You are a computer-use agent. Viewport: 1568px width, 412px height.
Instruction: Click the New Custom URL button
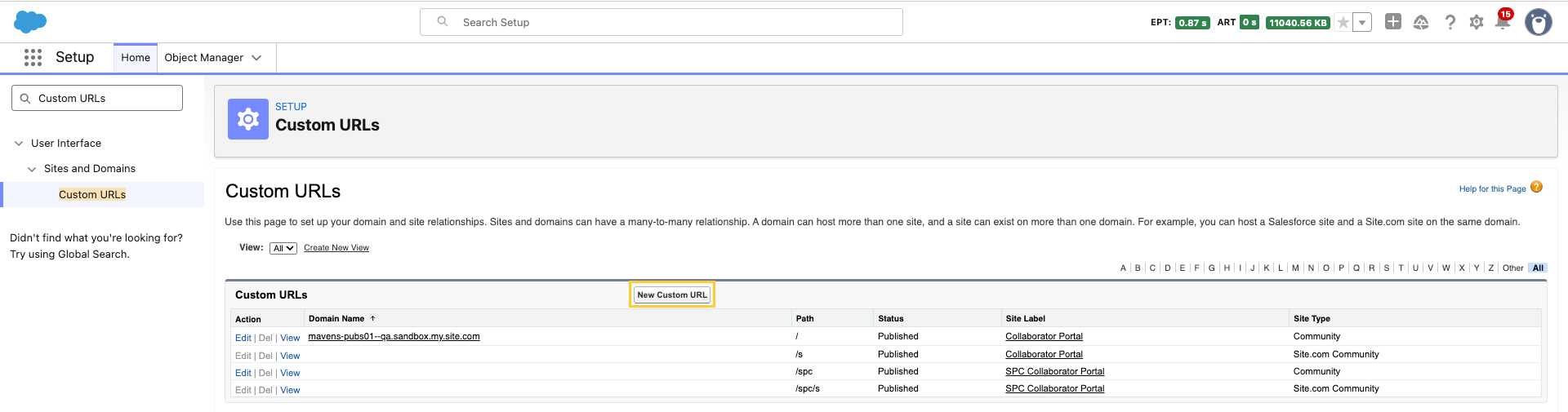point(672,295)
